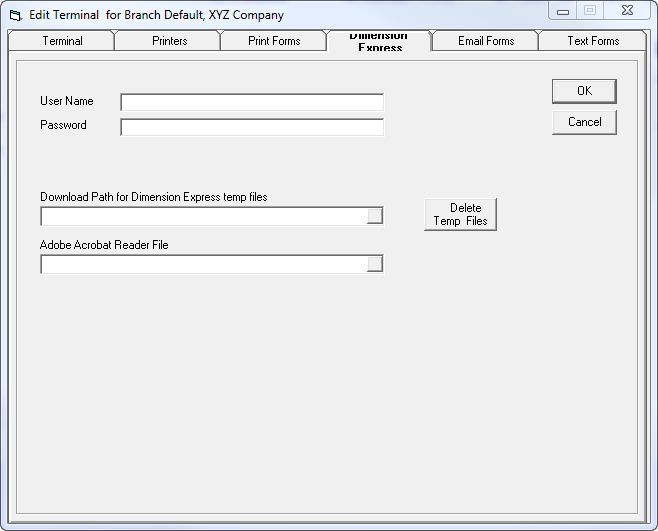The image size is (658, 531).
Task: Focus the User Name input field
Action: tap(252, 102)
